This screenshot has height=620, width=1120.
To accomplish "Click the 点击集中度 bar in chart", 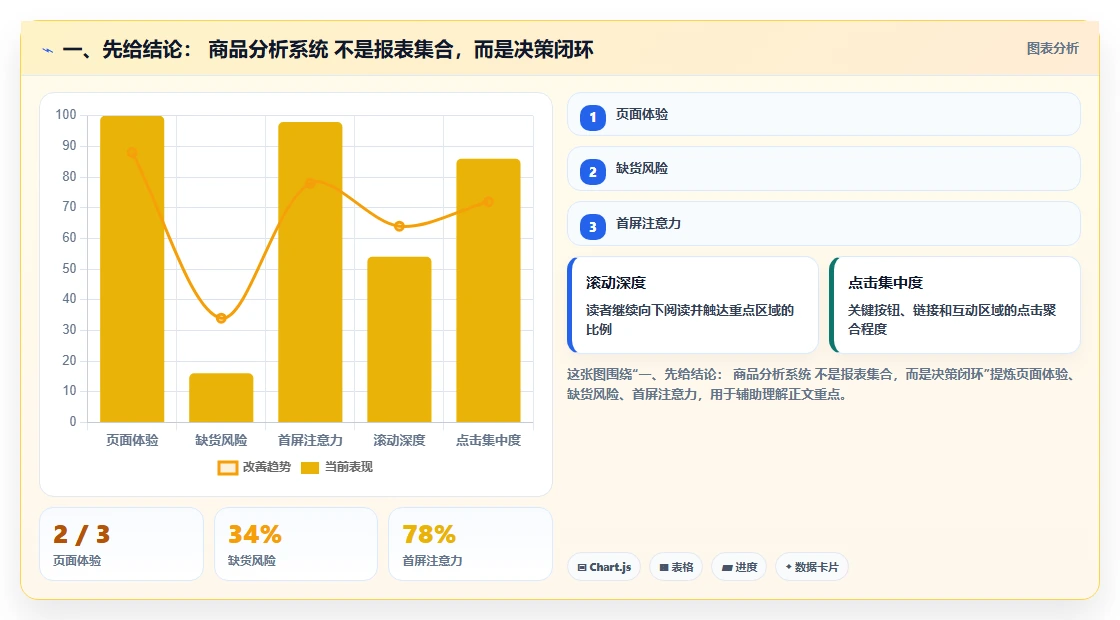I will pyautogui.click(x=489, y=291).
